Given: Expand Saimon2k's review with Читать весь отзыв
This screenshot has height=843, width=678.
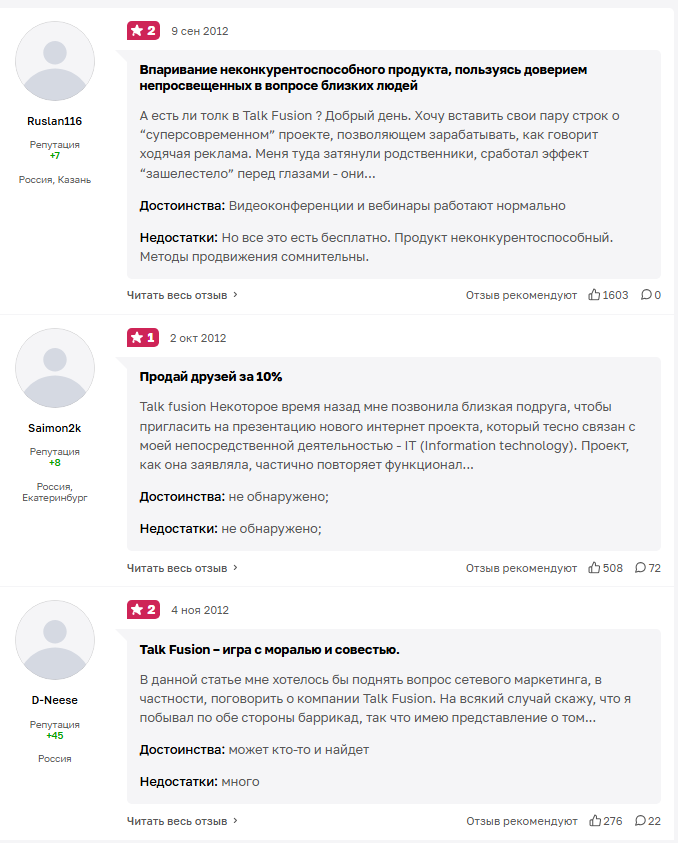Looking at the screenshot, I should (x=182, y=568).
